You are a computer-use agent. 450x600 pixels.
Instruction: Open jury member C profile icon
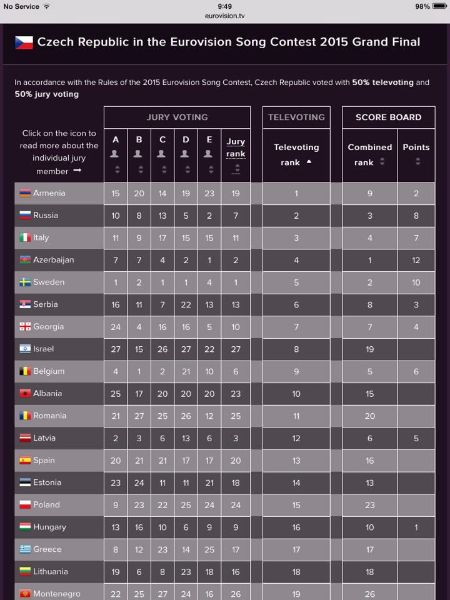161,154
